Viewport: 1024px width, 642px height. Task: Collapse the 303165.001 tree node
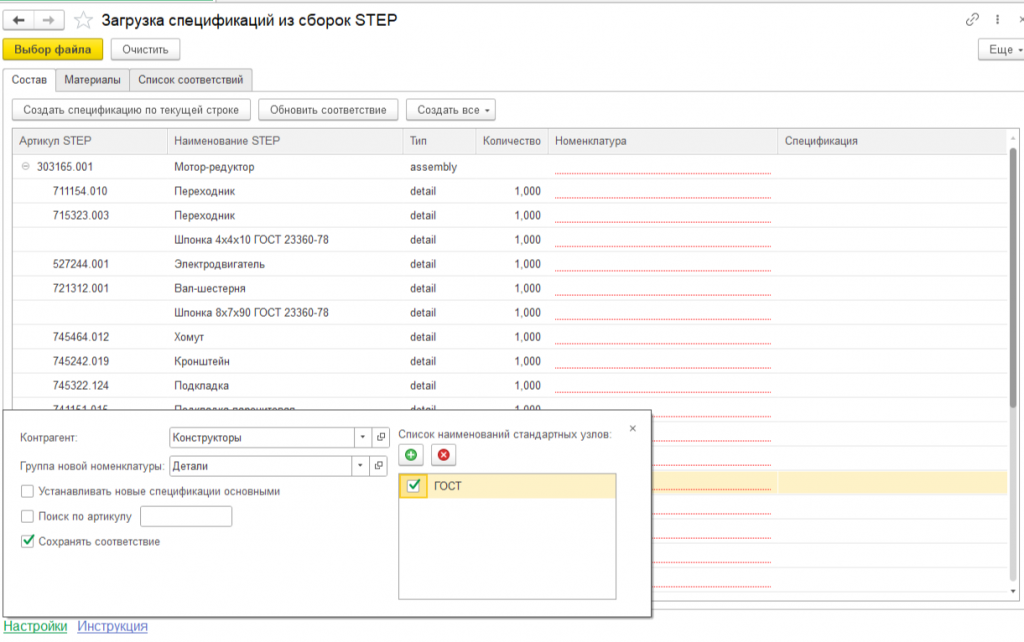tap(25, 167)
